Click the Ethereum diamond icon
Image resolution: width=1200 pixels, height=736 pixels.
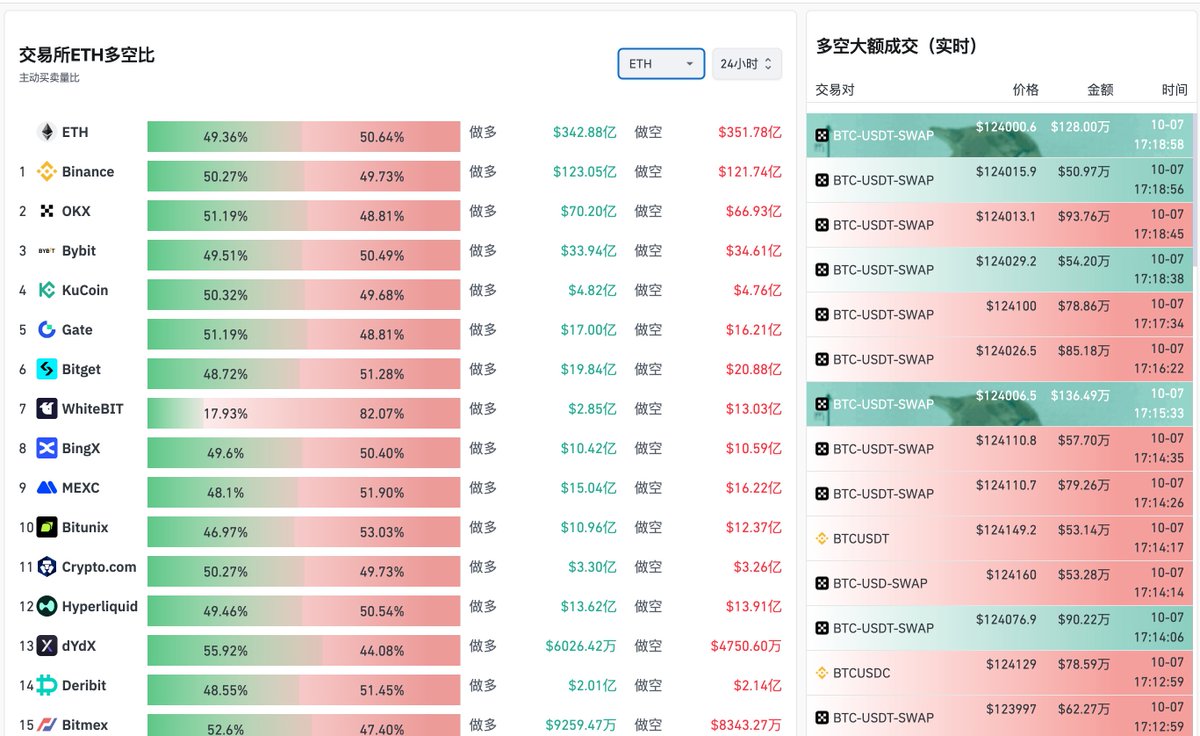point(47,132)
